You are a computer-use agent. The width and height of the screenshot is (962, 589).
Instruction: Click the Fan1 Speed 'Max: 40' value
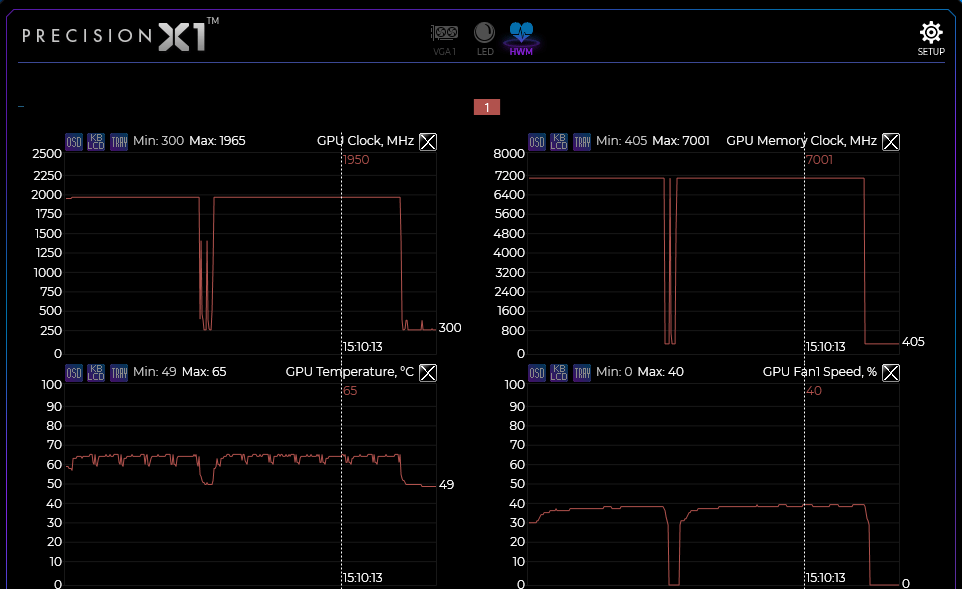(x=661, y=372)
